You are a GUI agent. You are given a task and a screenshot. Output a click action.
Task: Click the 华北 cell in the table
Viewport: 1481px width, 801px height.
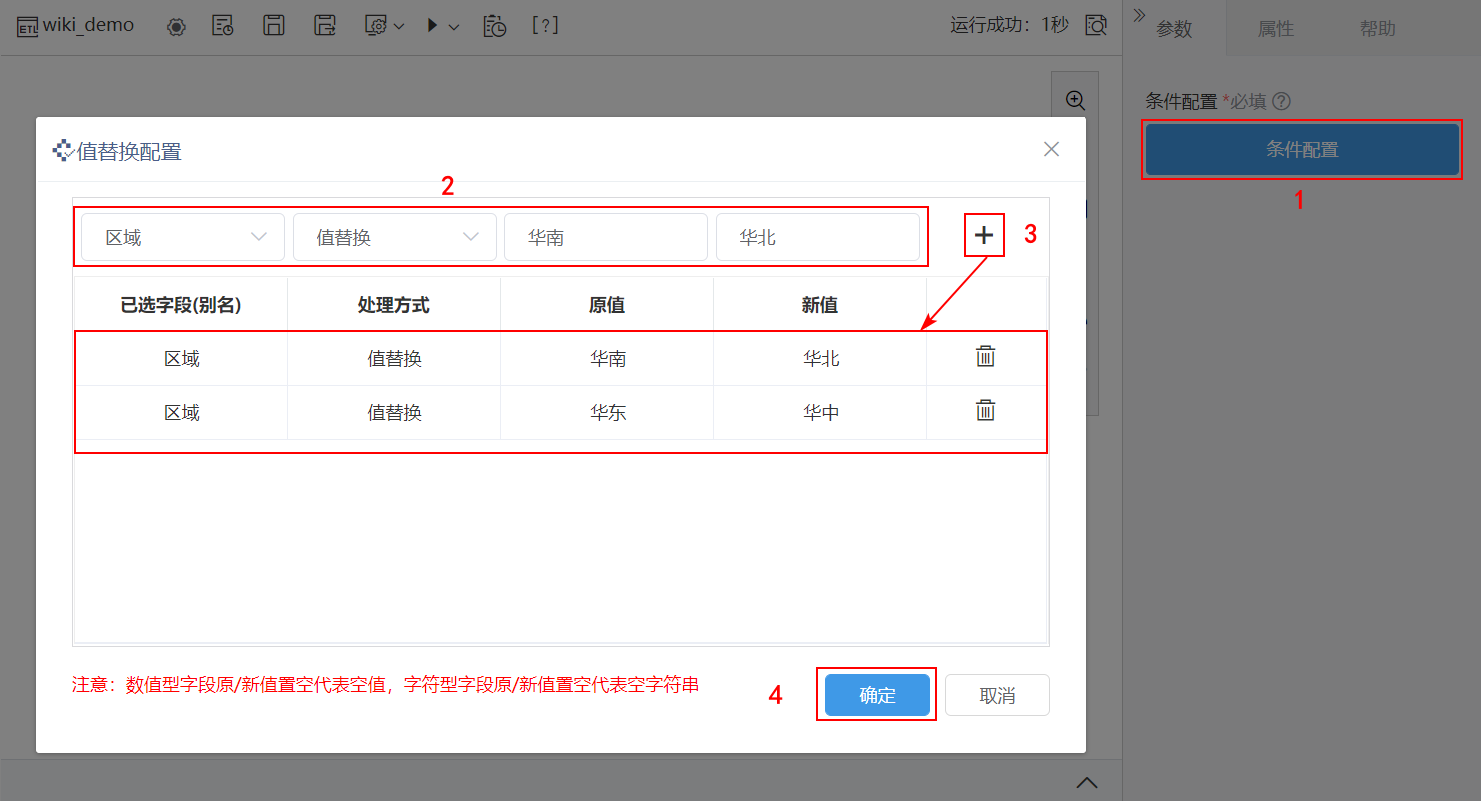(821, 358)
